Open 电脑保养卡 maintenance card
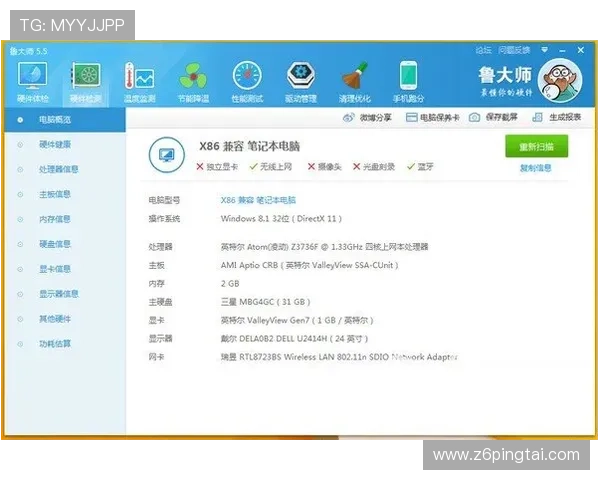This screenshot has width=600, height=480. pos(433,118)
